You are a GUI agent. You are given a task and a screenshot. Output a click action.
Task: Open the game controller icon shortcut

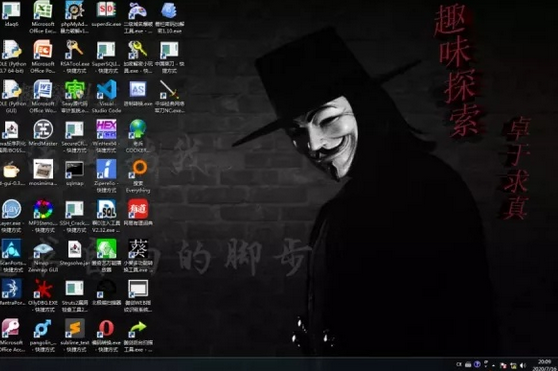pos(138,17)
